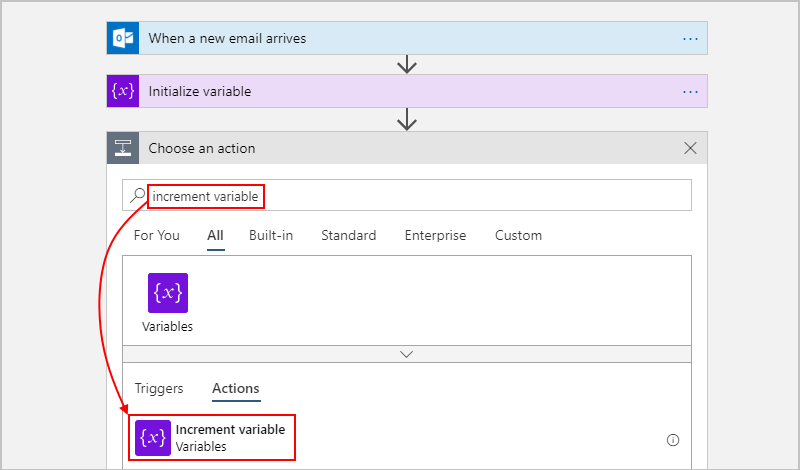Click the search magnifier icon
Viewport: 800px width, 470px height.
click(x=138, y=197)
